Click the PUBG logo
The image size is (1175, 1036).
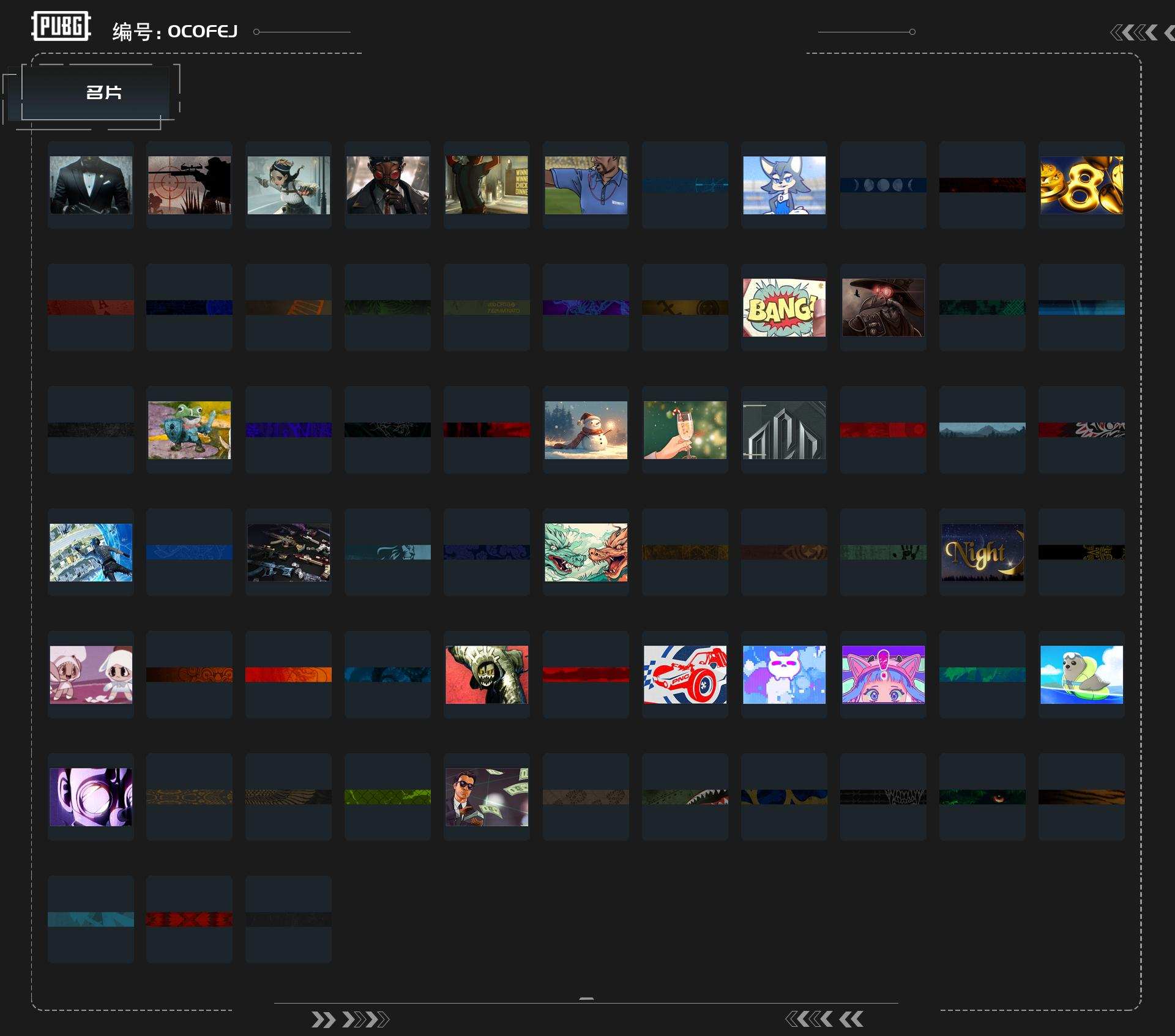pyautogui.click(x=61, y=26)
